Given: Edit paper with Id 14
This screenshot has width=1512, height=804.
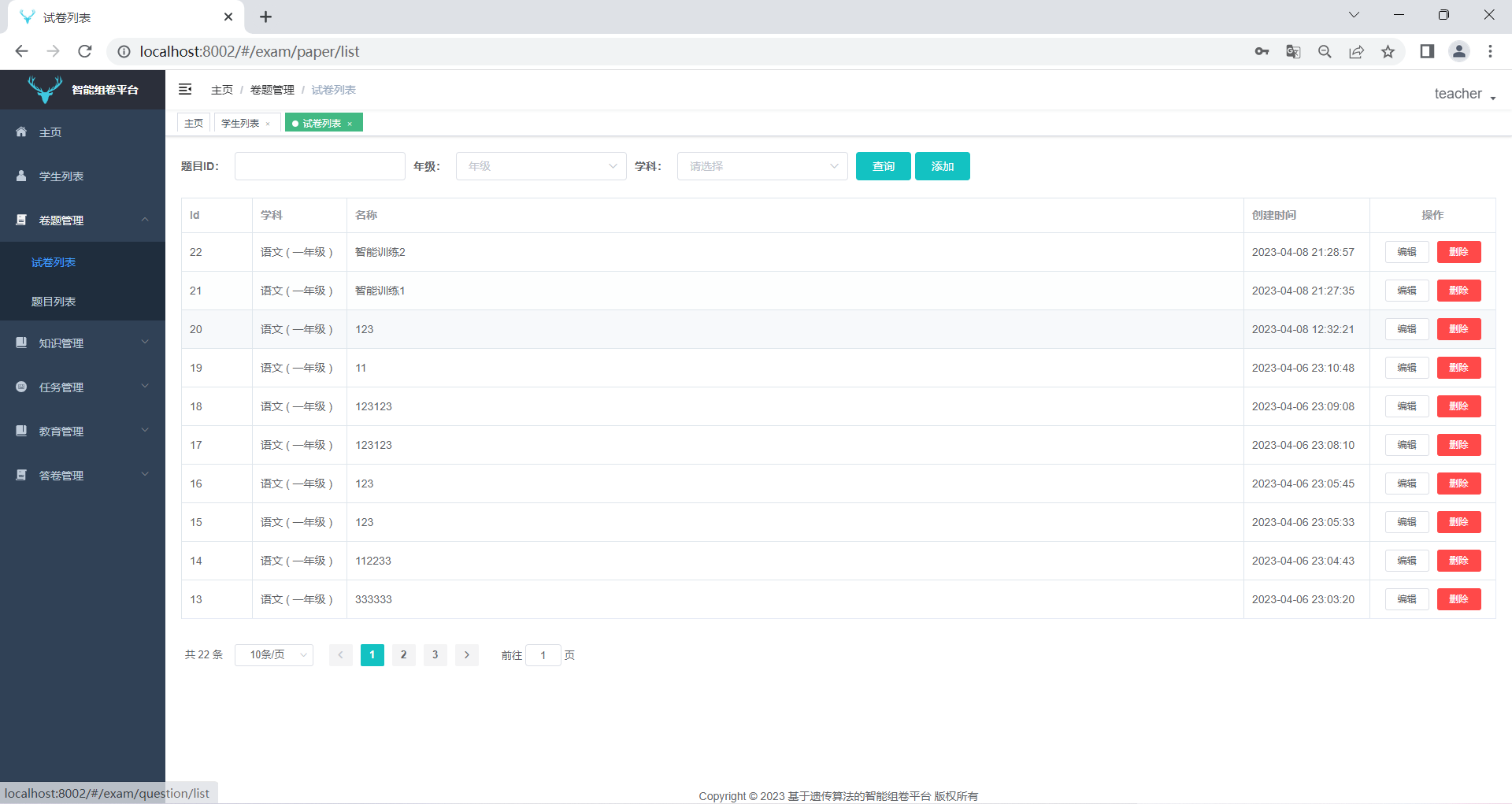Looking at the screenshot, I should coord(1407,561).
